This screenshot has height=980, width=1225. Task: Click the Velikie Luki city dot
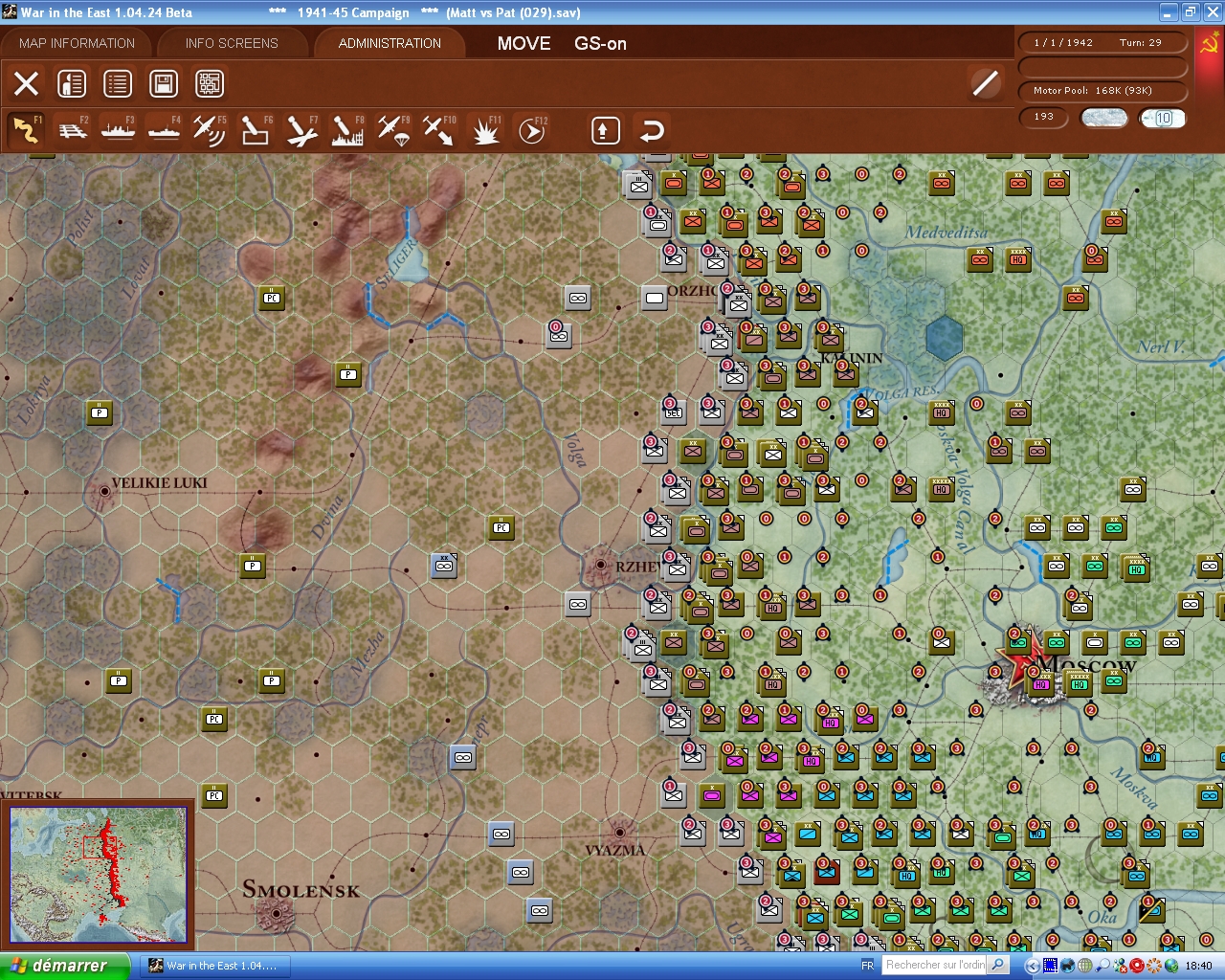[x=104, y=491]
